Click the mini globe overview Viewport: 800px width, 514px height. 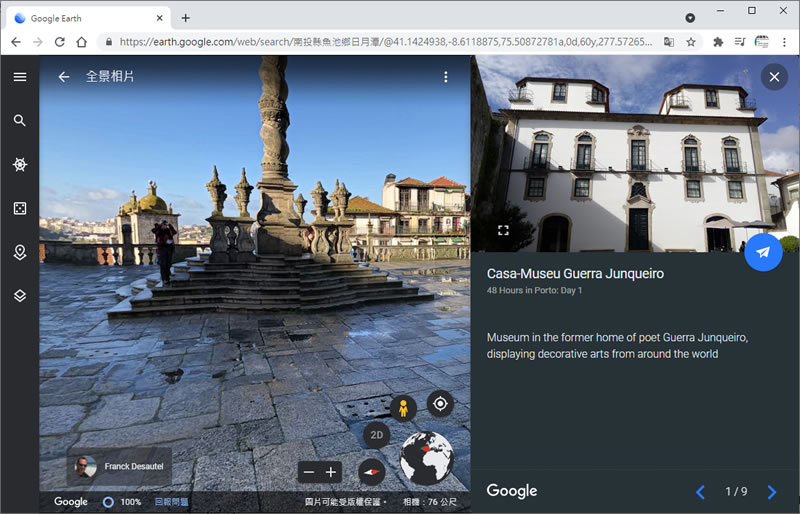[x=427, y=458]
